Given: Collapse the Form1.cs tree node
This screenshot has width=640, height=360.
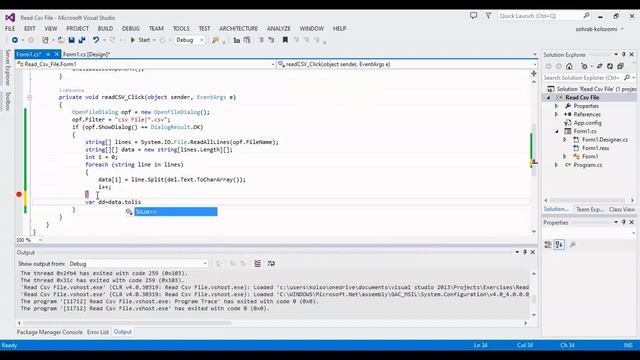Looking at the screenshot, I should click(557, 131).
